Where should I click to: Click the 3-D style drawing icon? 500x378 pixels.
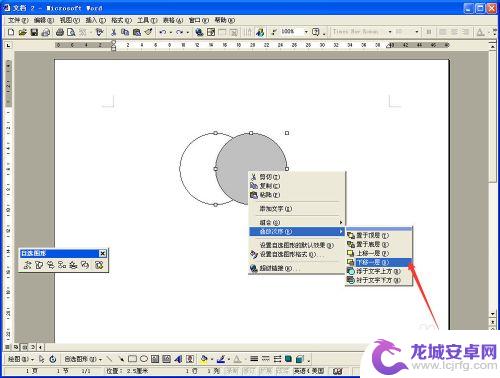click(x=300, y=359)
